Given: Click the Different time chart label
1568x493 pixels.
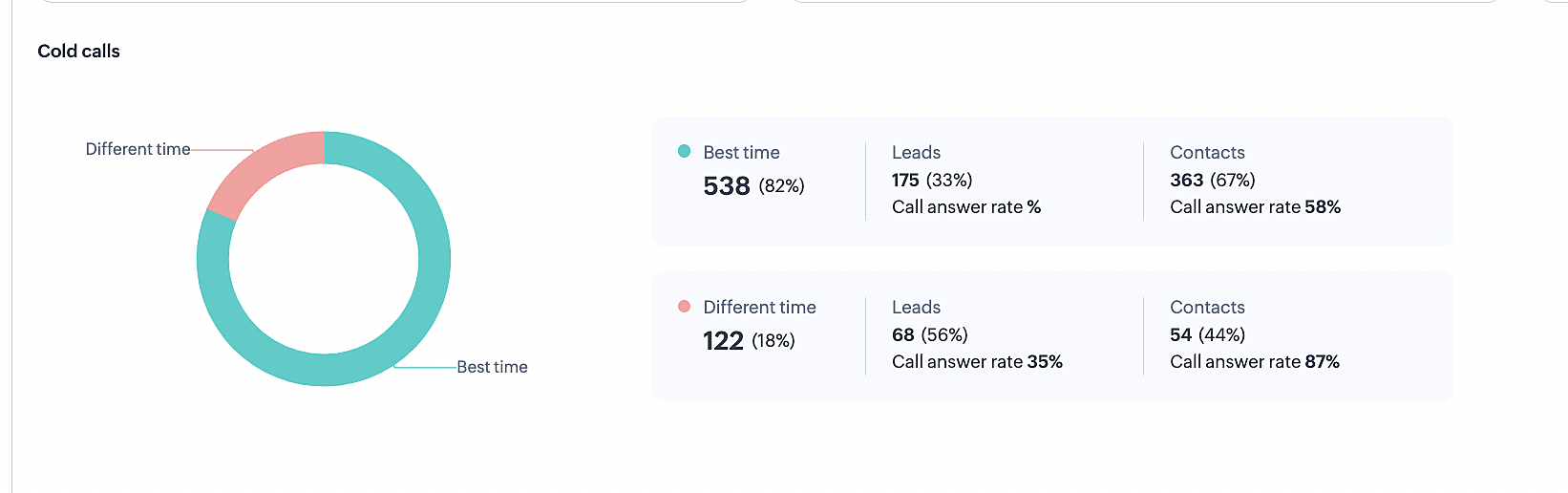Looking at the screenshot, I should point(138,149).
